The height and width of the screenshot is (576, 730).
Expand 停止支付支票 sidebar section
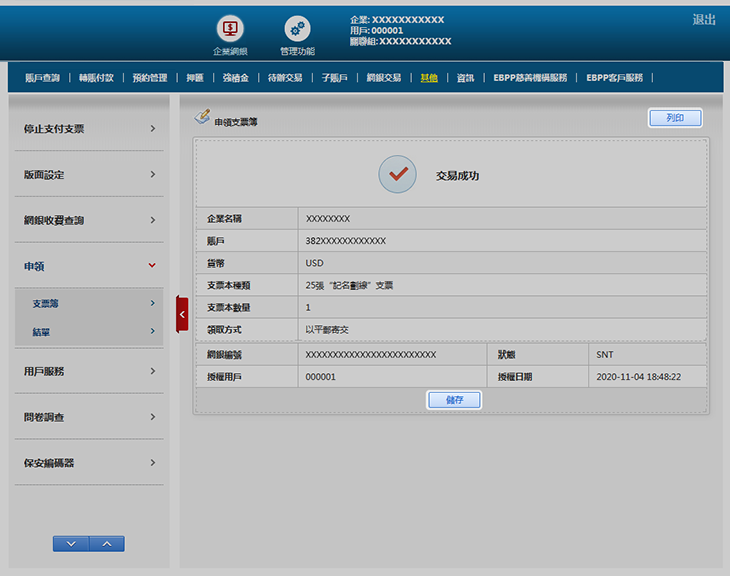point(89,129)
